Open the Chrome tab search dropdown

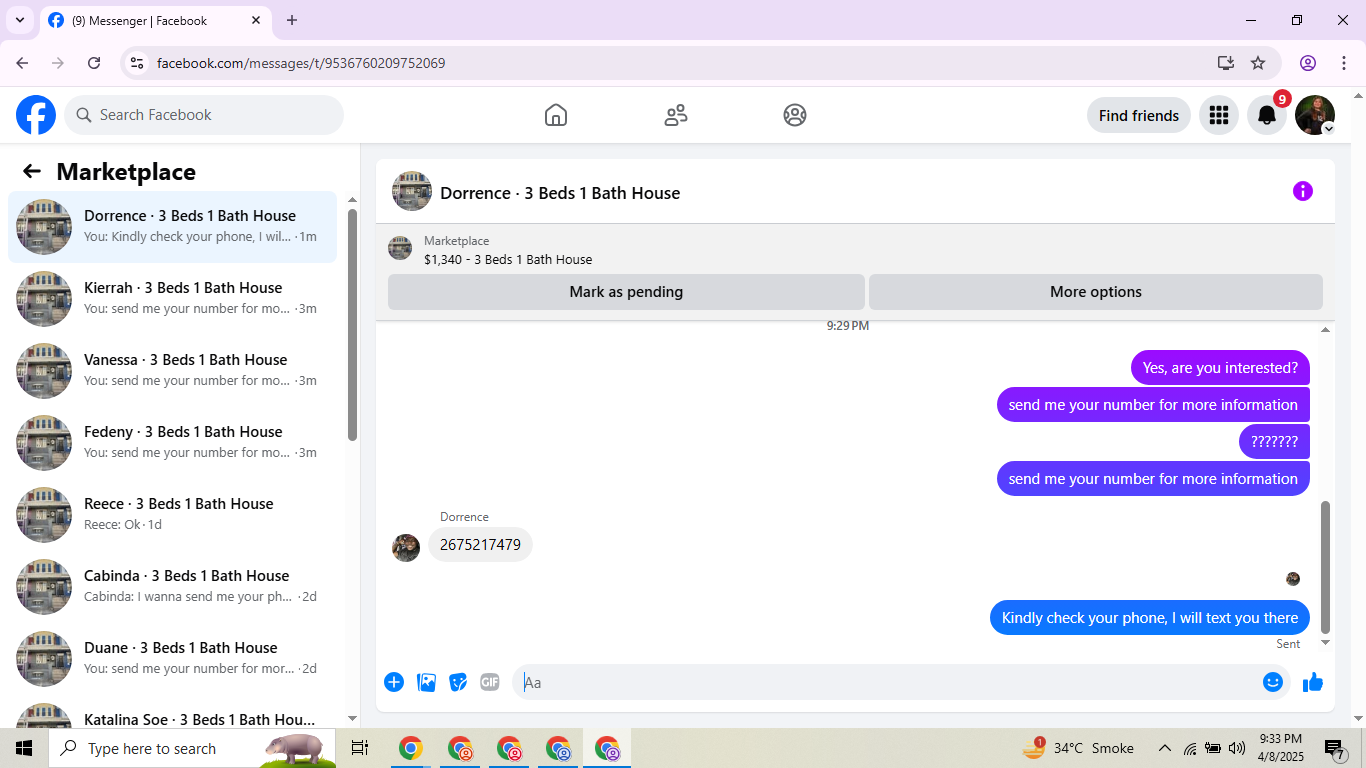(19, 20)
